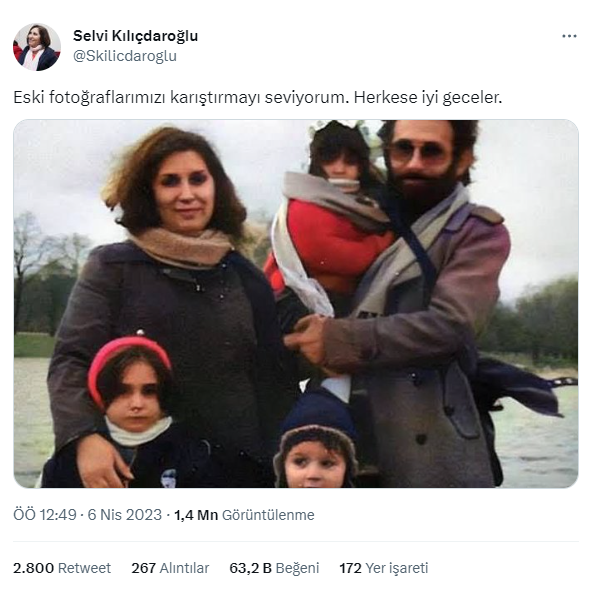Open the attached family photo
Screen dimensions: 590x589
(296, 303)
